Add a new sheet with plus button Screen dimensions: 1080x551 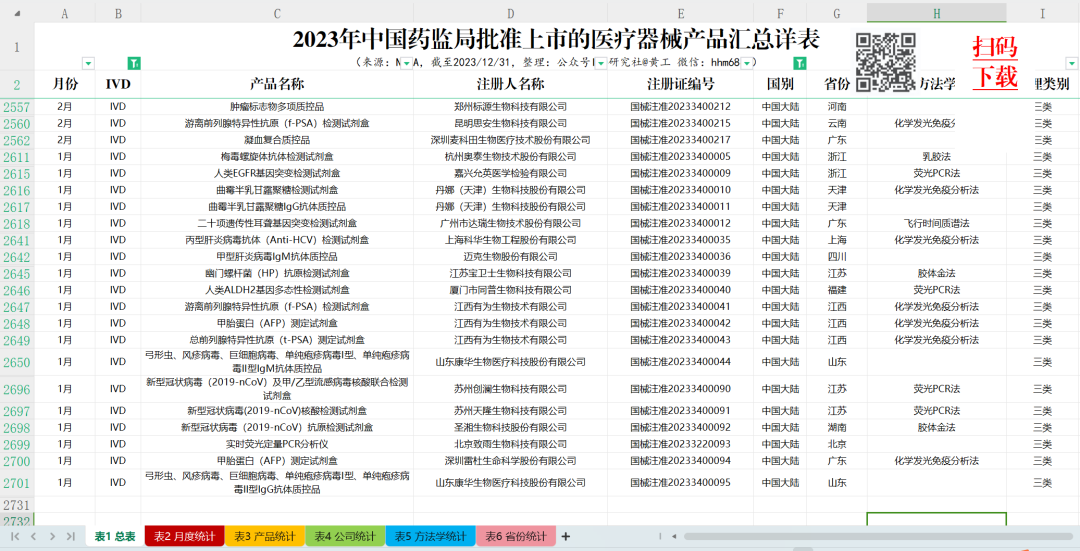(566, 537)
